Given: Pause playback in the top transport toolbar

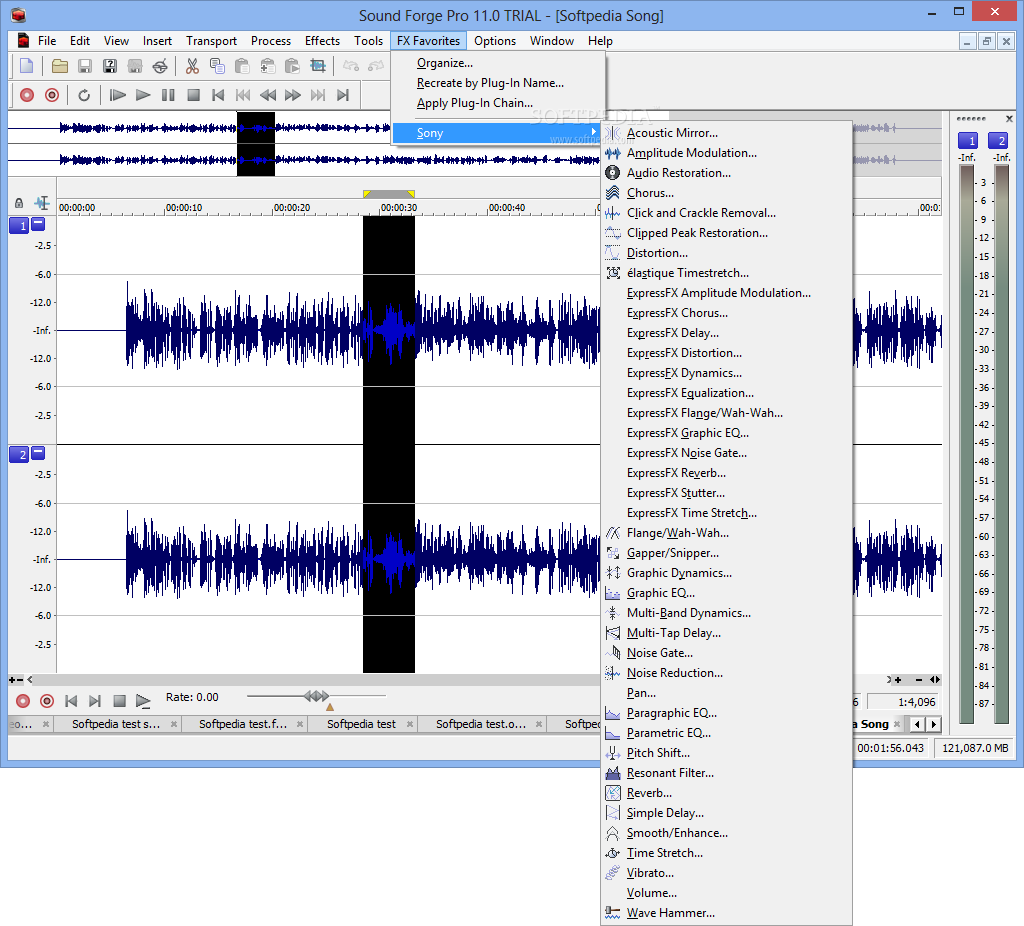Looking at the screenshot, I should tap(168, 95).
